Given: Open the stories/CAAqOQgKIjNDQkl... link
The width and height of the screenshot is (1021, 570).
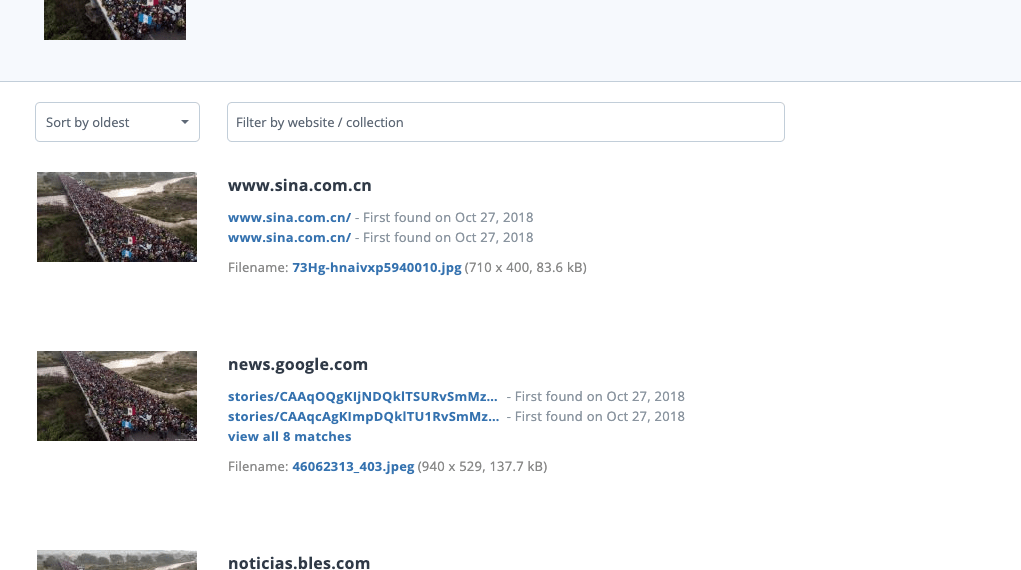Looking at the screenshot, I should point(363,397).
